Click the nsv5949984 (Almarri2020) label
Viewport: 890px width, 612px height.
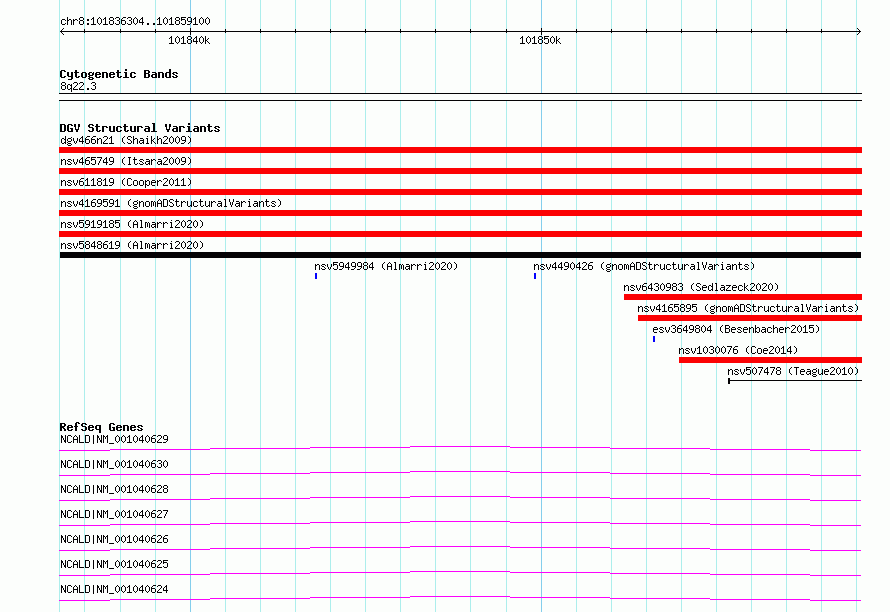386,266
